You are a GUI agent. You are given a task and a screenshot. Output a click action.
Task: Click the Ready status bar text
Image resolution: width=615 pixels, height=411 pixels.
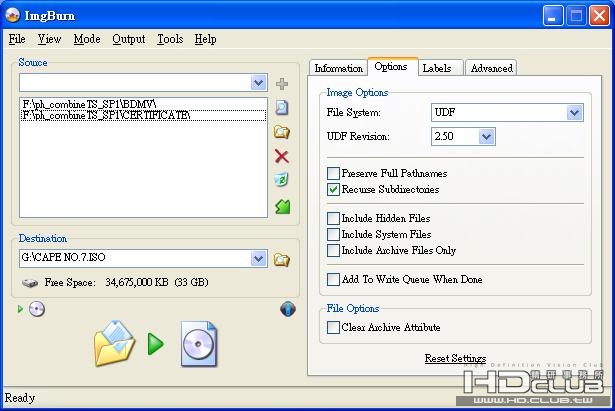click(x=20, y=398)
